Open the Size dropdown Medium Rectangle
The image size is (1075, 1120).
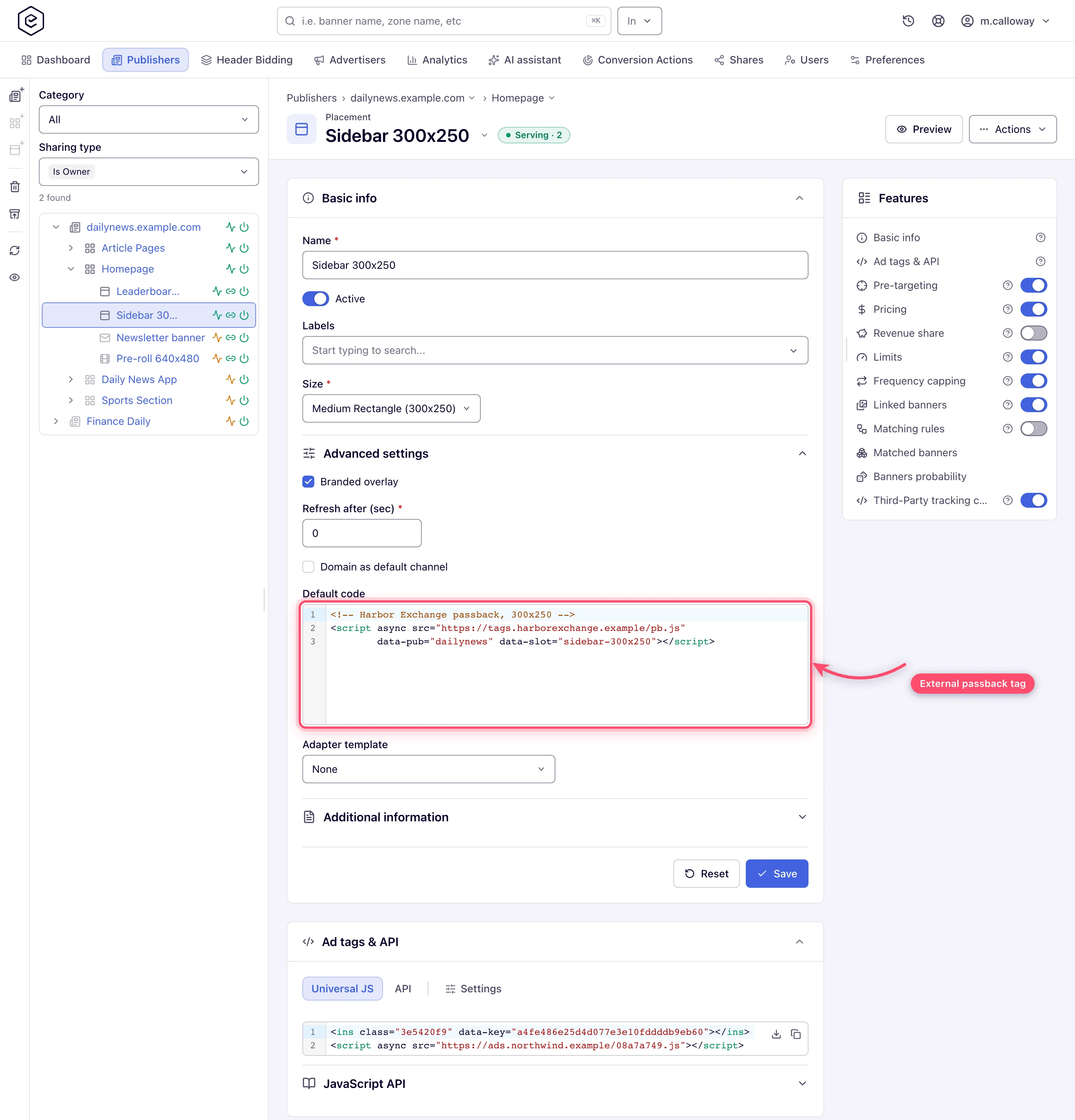click(391, 408)
